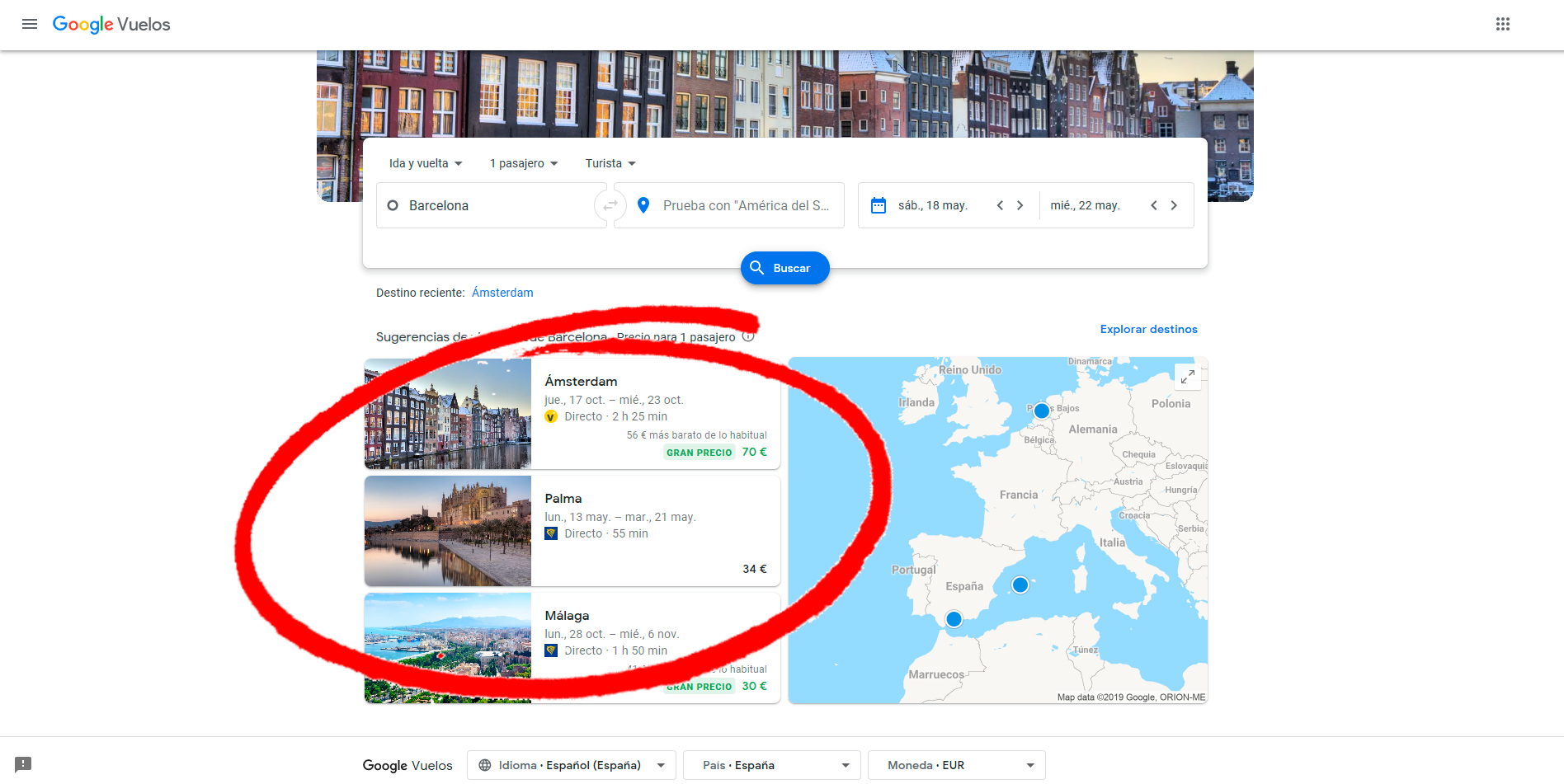Select the Ámsterdam flight suggestion title

tap(581, 382)
